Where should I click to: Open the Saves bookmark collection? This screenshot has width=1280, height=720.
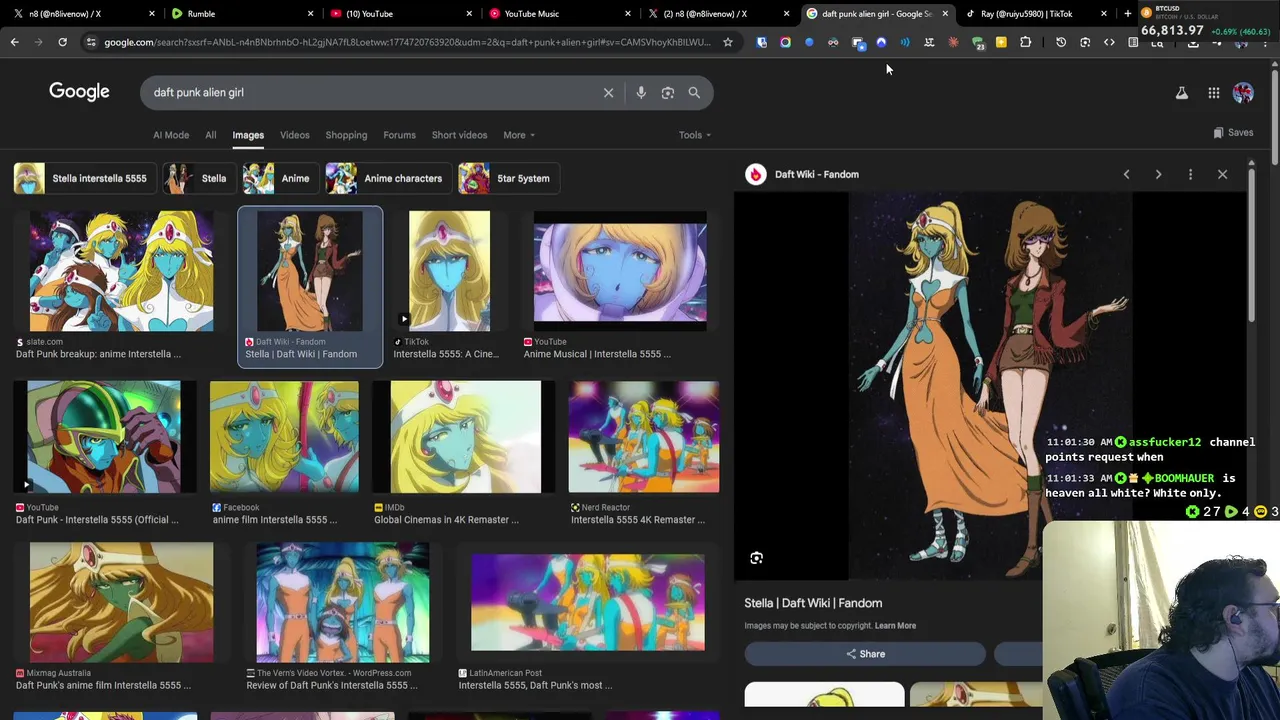(x=1233, y=132)
